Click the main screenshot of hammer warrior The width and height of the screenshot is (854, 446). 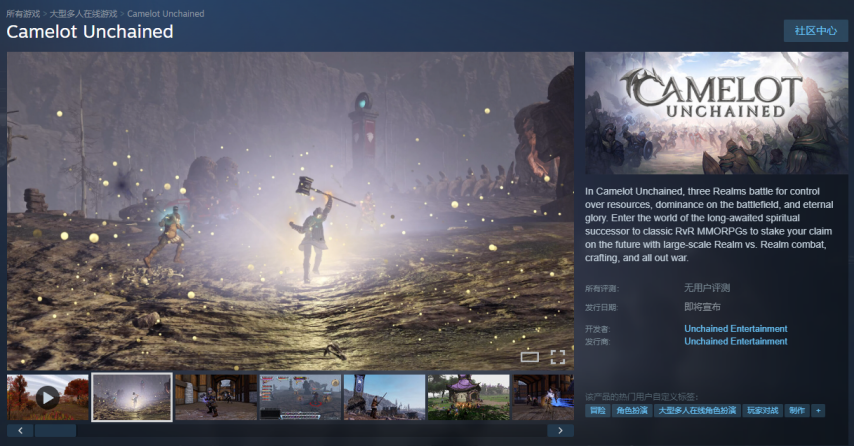(x=290, y=211)
